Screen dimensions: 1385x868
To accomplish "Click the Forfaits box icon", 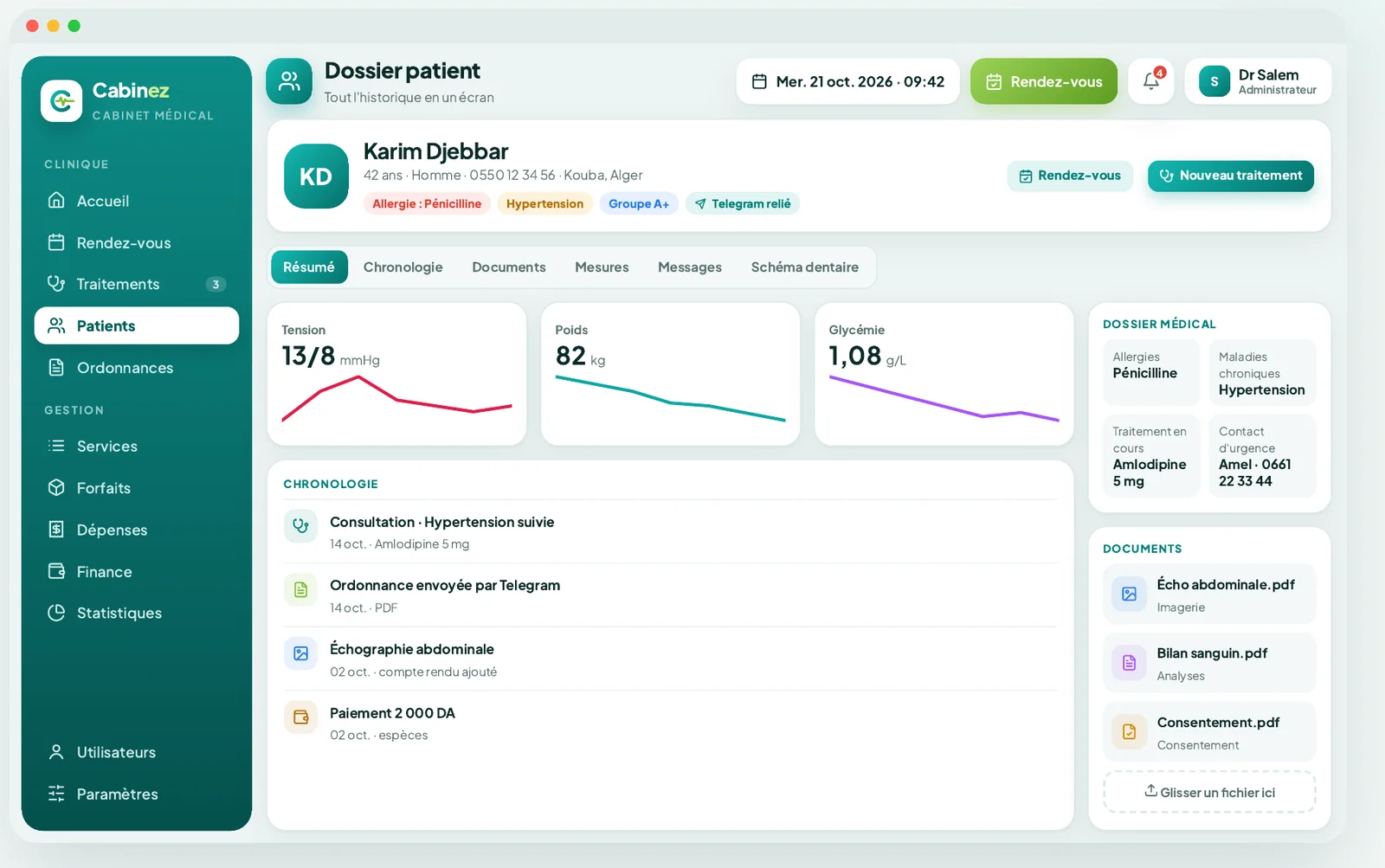I will 56,488.
